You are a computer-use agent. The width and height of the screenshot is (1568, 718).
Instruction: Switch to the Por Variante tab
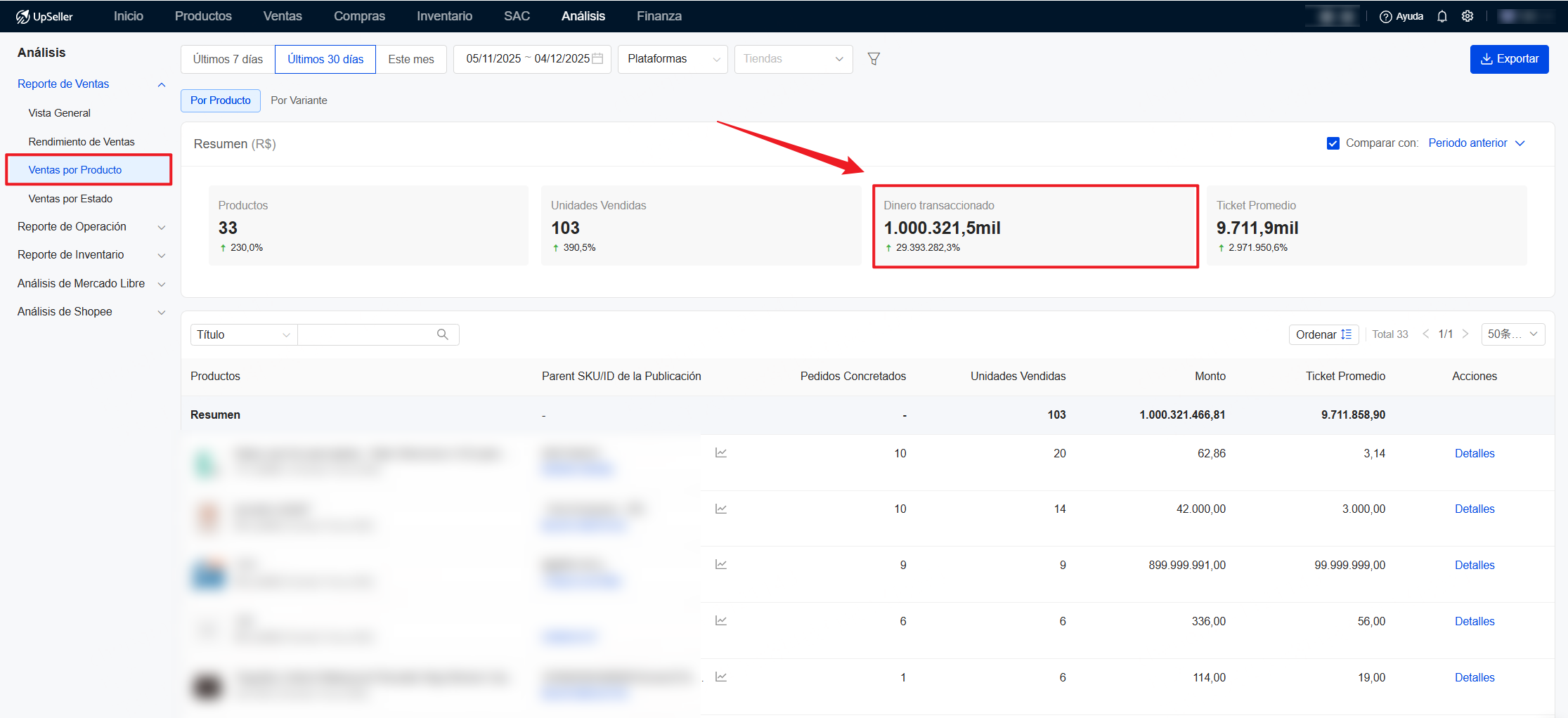[299, 100]
